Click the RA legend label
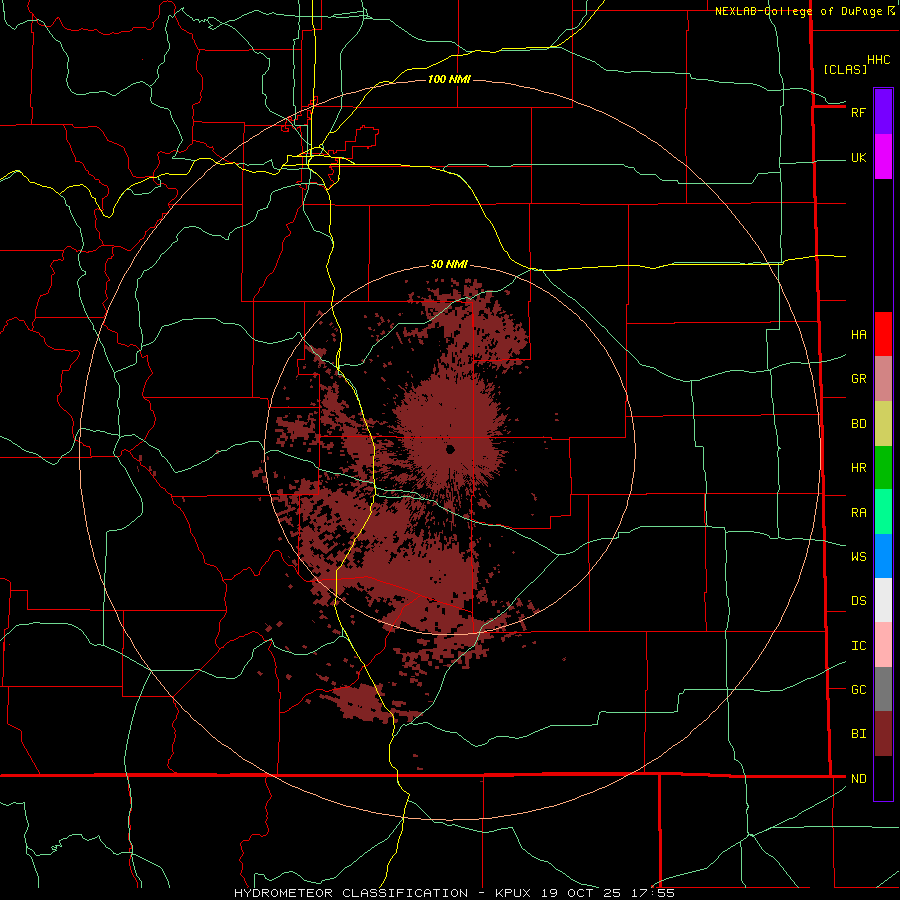Image resolution: width=900 pixels, height=900 pixels. [x=858, y=513]
